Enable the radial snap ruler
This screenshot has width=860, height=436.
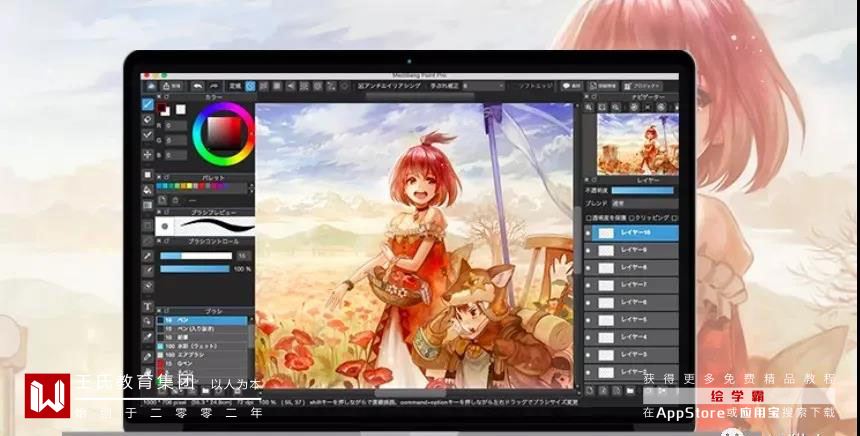click(304, 86)
